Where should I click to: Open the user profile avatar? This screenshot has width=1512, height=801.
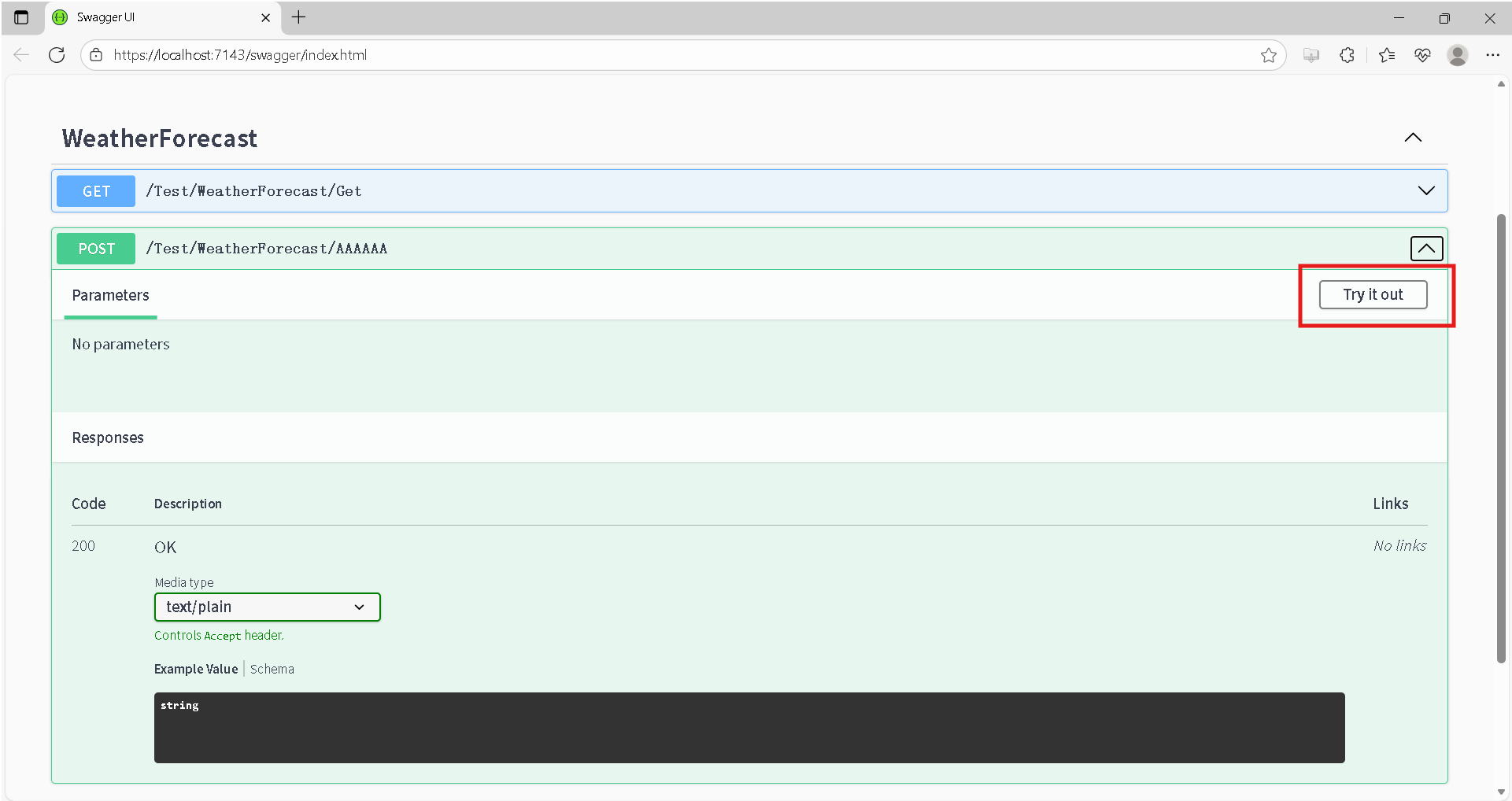1458,55
